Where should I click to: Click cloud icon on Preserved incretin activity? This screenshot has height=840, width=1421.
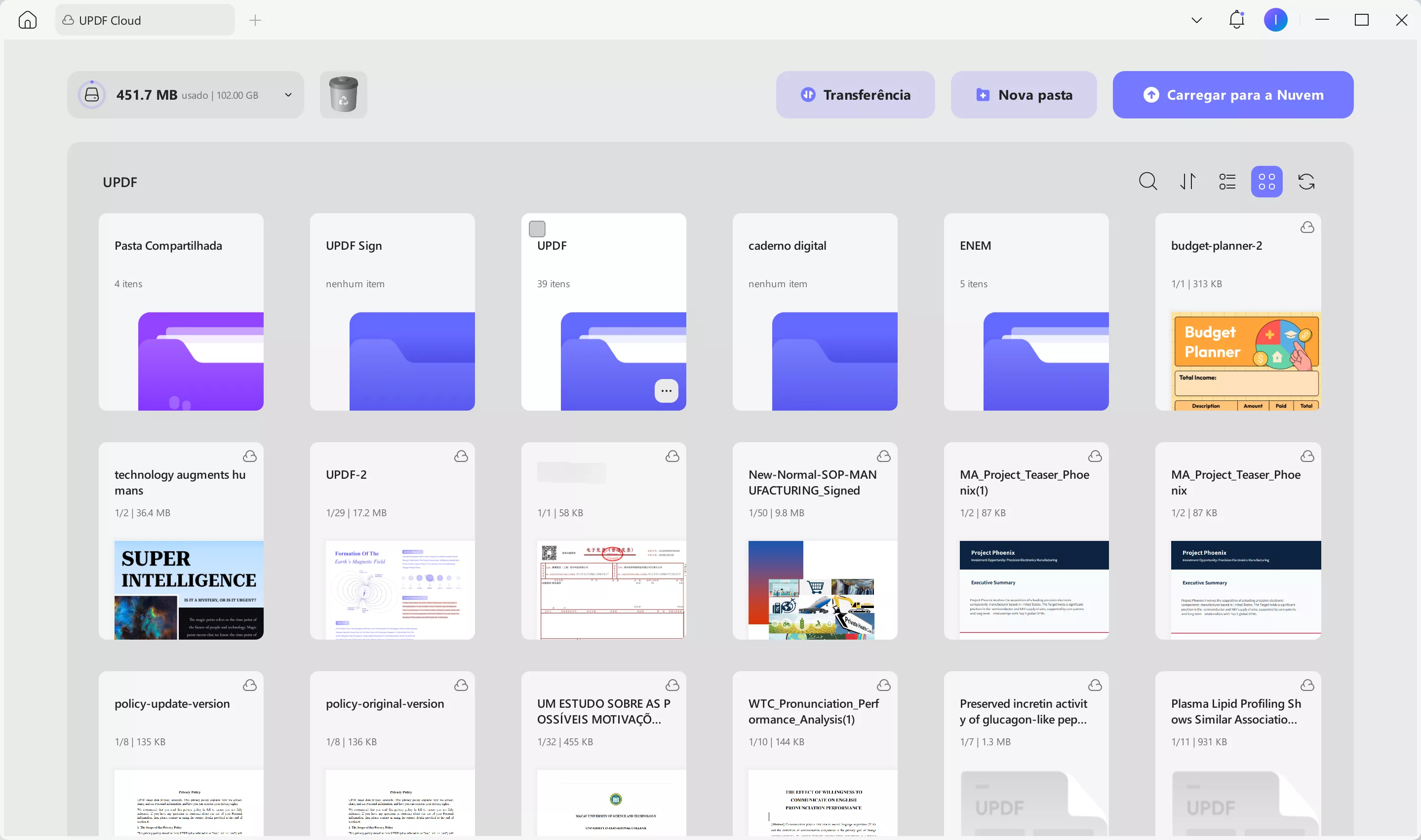point(1095,686)
